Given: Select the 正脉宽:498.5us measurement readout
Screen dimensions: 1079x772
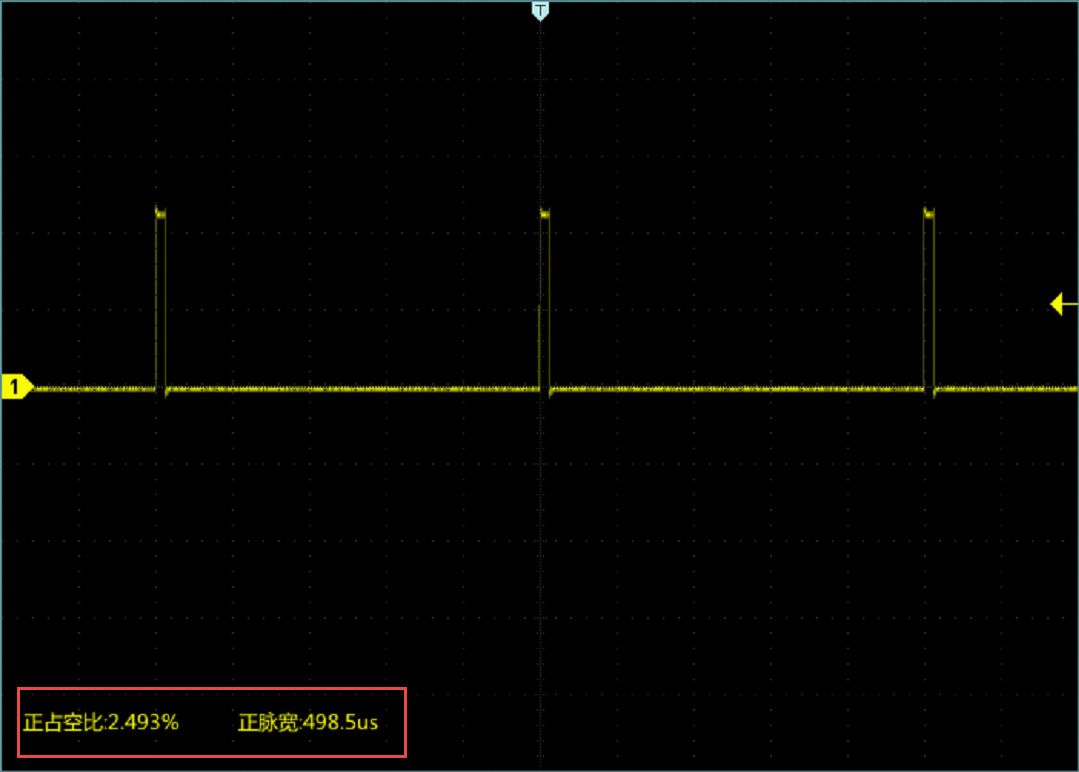Looking at the screenshot, I should click(308, 722).
